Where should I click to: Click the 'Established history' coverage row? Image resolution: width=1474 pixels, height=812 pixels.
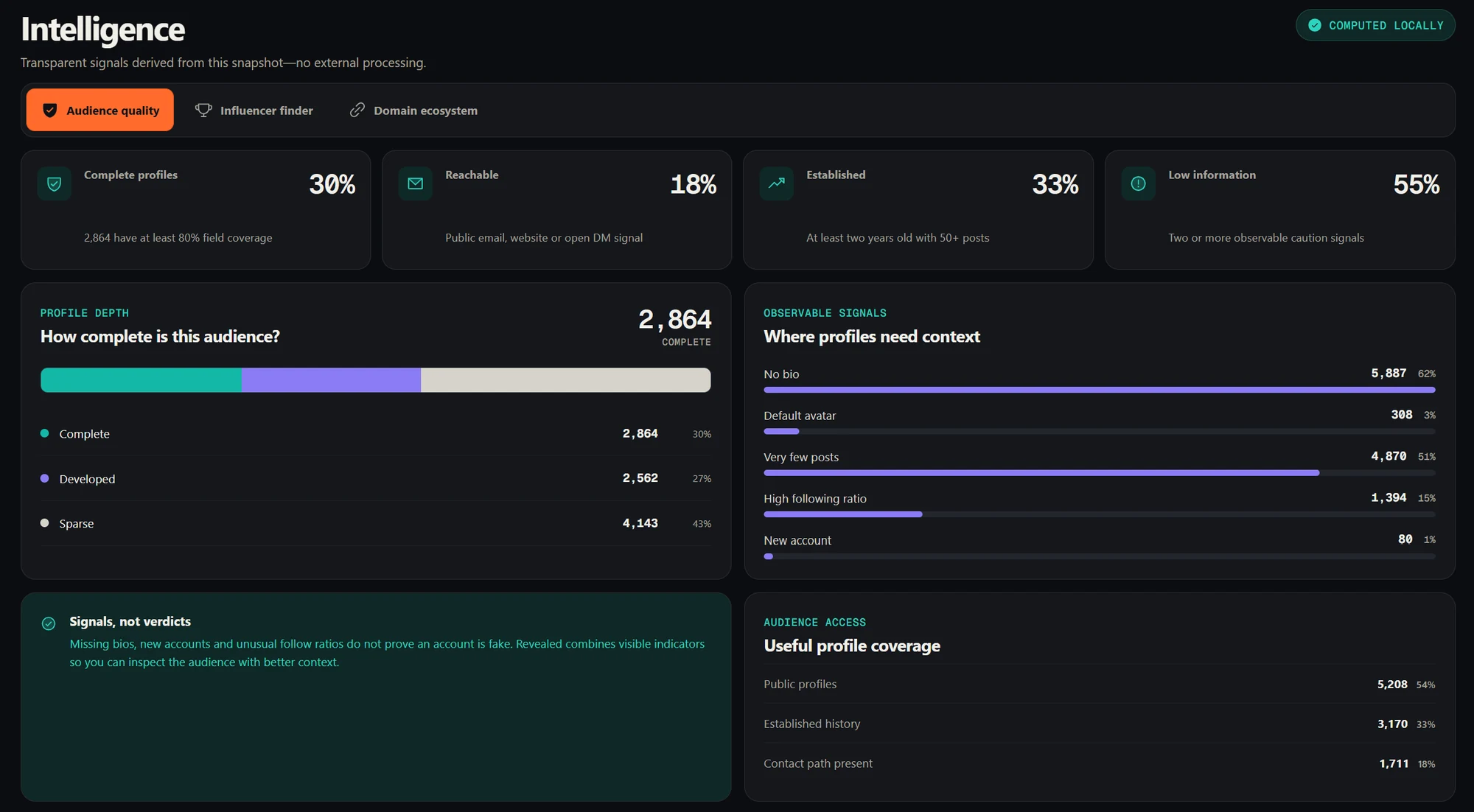[x=1100, y=724]
